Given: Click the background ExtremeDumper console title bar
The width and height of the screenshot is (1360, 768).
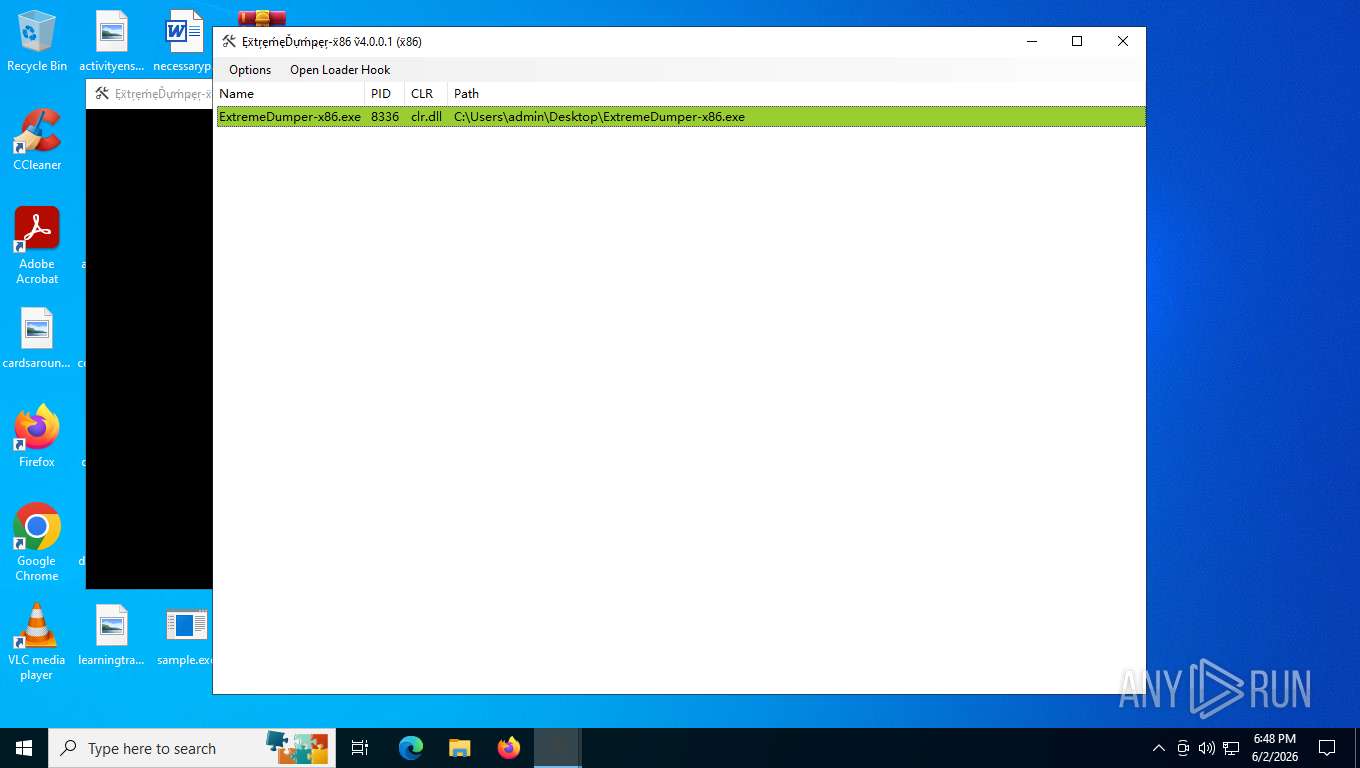Looking at the screenshot, I should 150,94.
